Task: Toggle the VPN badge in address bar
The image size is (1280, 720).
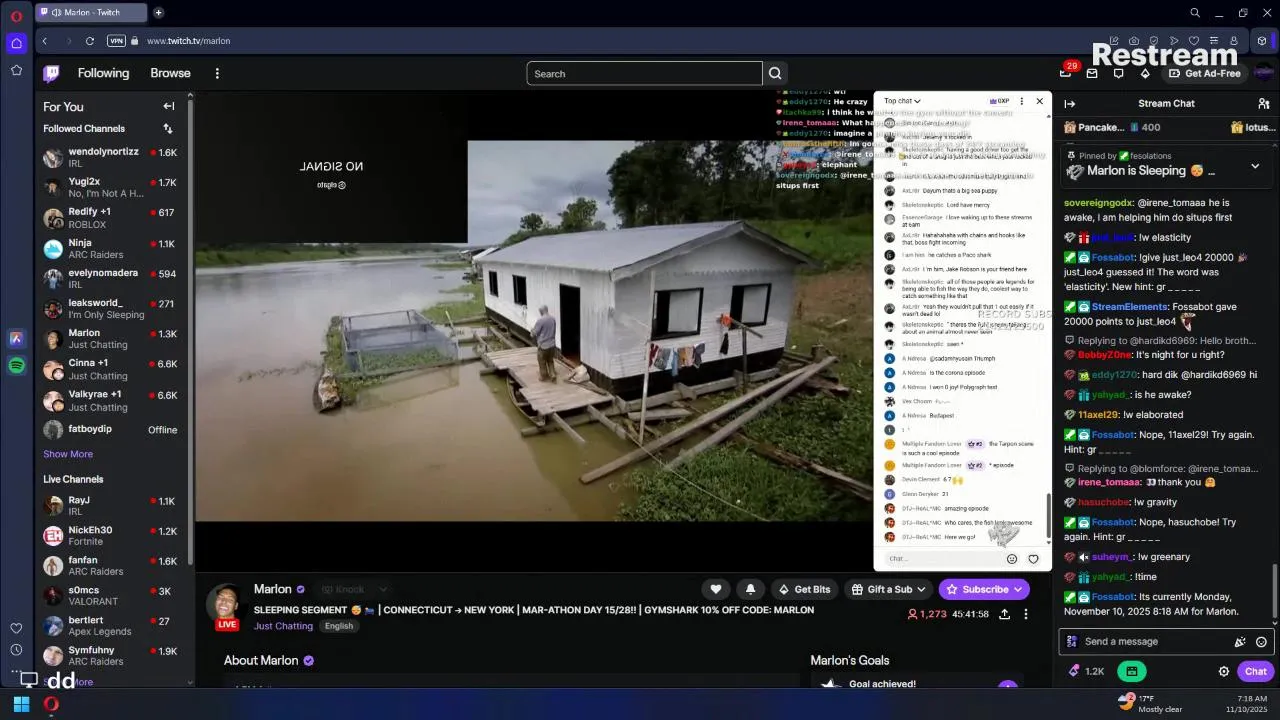Action: coord(116,41)
